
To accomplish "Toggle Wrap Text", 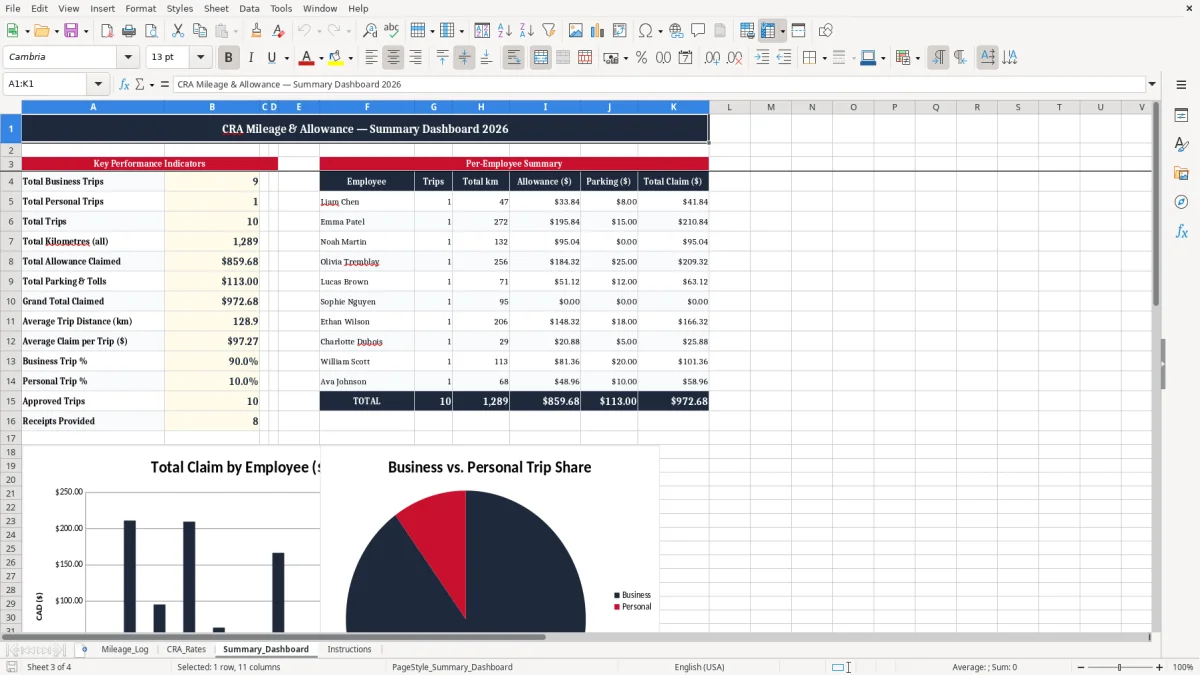I will (514, 58).
